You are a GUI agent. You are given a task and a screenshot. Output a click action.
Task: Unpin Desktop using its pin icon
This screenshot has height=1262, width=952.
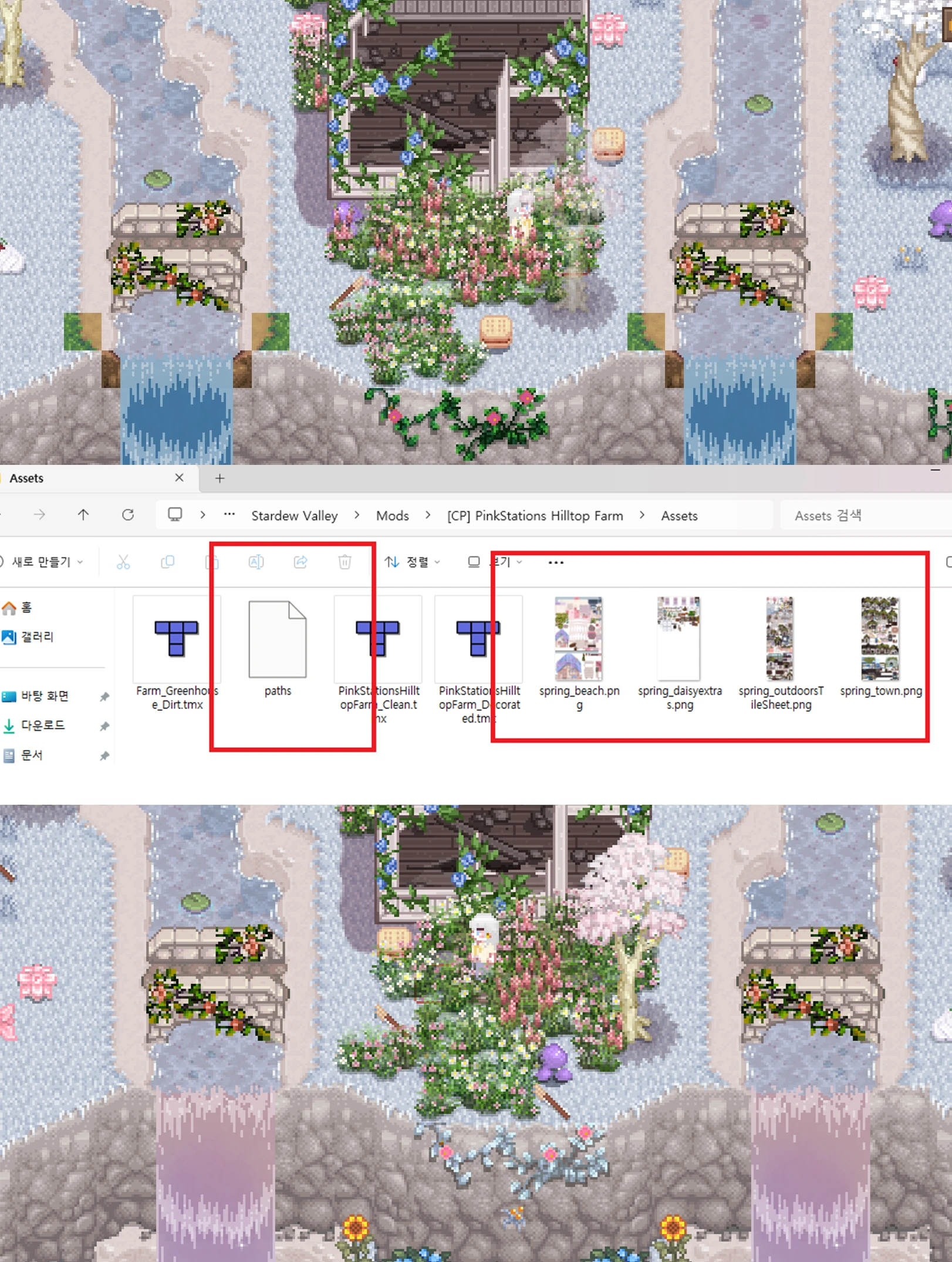(x=104, y=697)
